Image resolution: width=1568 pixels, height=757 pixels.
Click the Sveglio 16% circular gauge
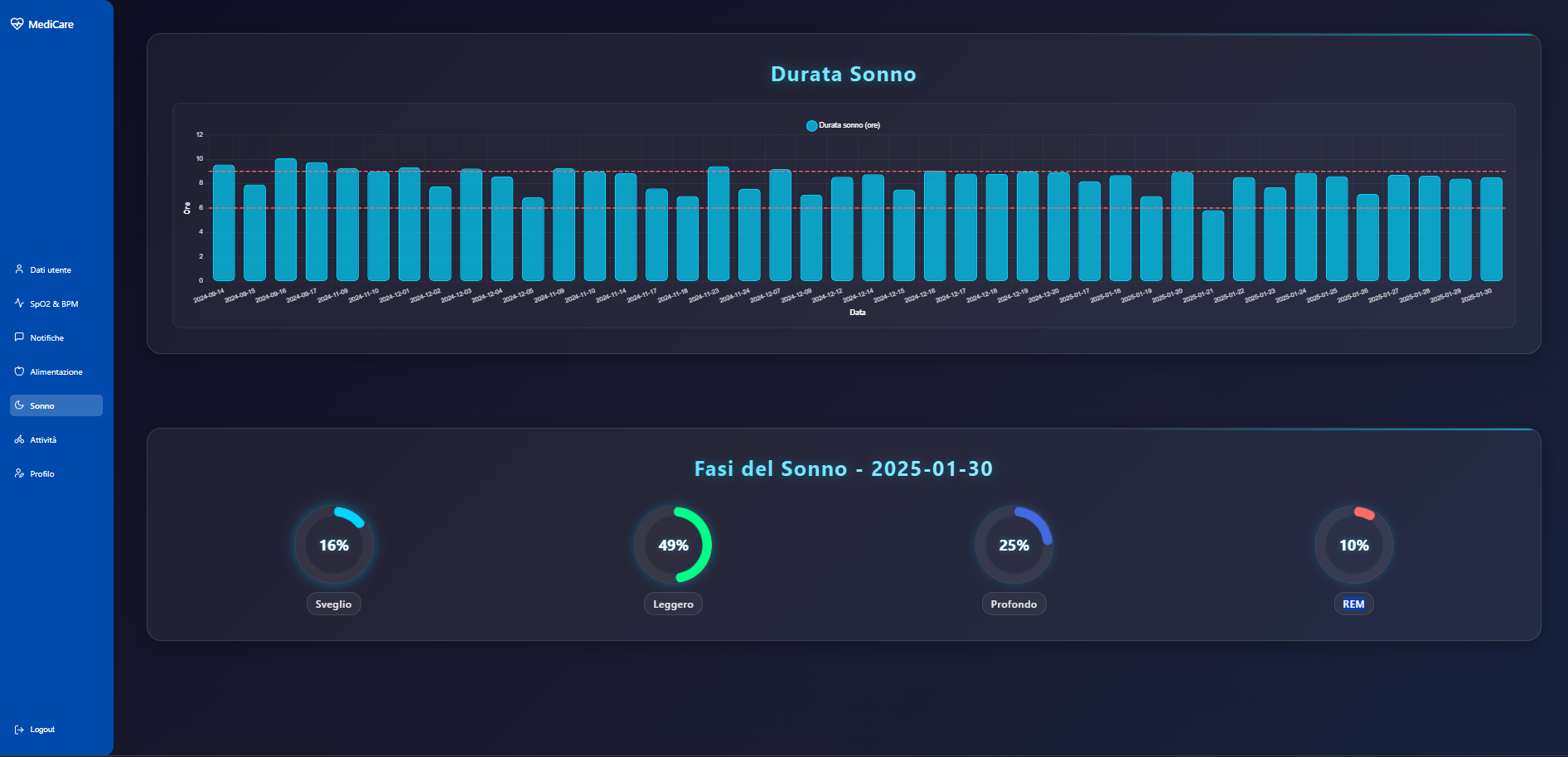[334, 545]
